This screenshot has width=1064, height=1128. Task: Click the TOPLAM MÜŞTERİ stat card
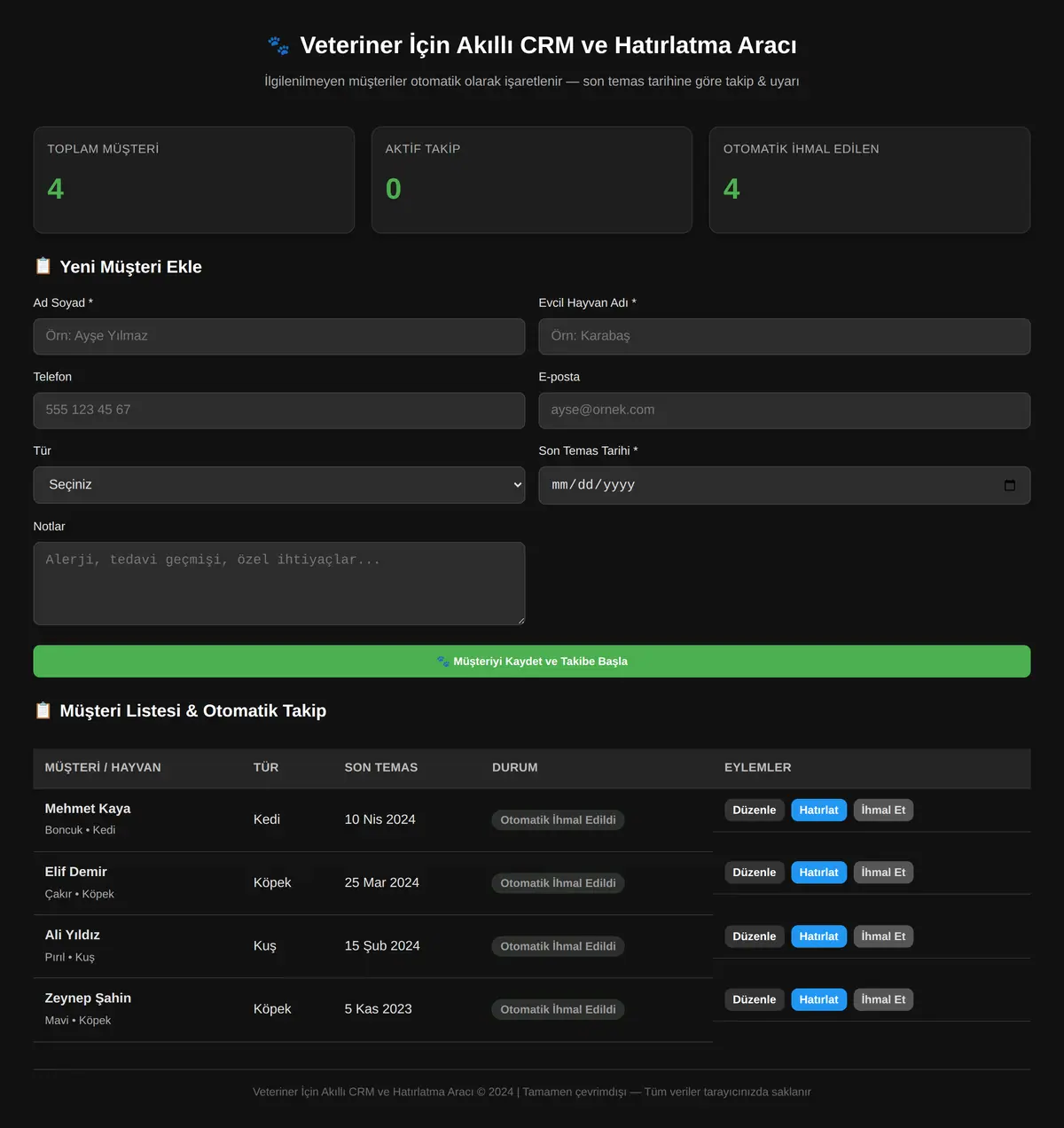(x=194, y=180)
